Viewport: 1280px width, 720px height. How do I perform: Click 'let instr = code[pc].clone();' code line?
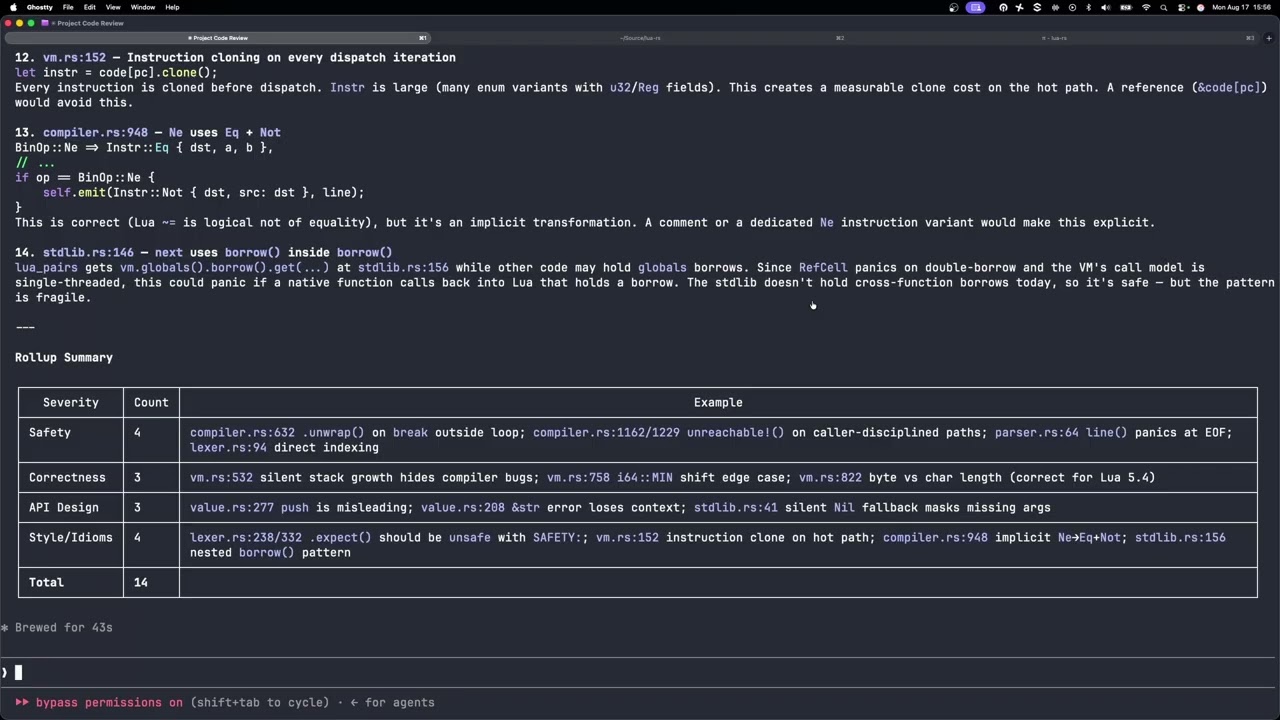click(x=116, y=72)
